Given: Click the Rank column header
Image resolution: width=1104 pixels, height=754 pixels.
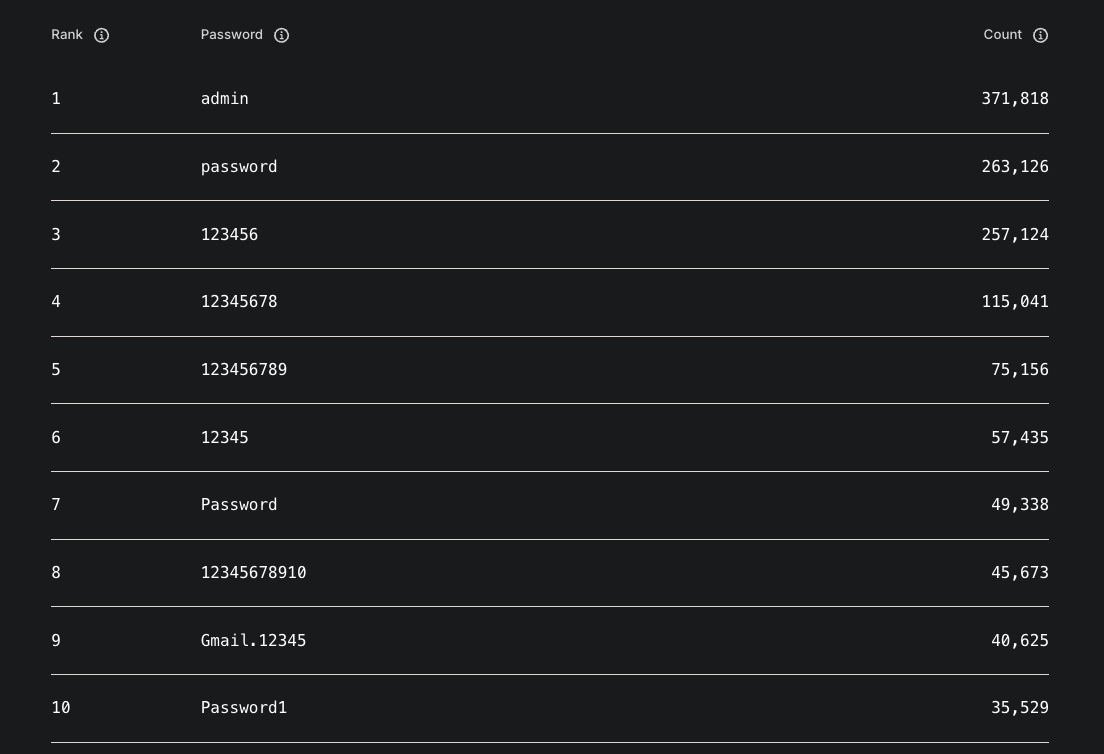Looking at the screenshot, I should tap(67, 35).
